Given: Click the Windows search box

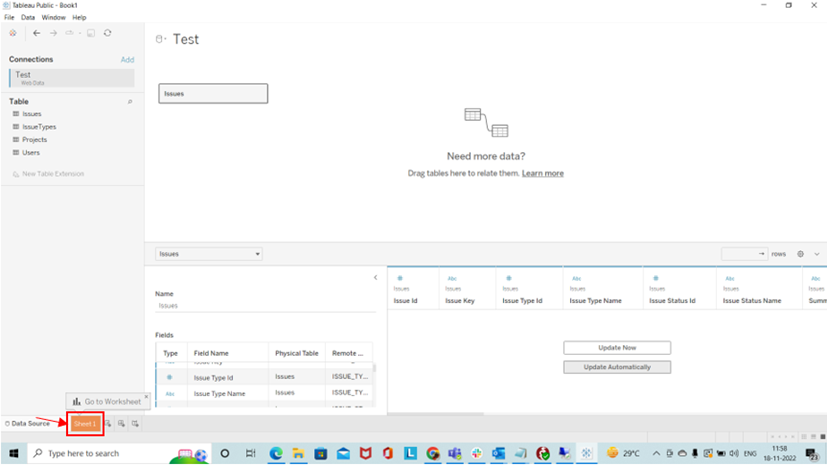Looking at the screenshot, I should pos(119,453).
